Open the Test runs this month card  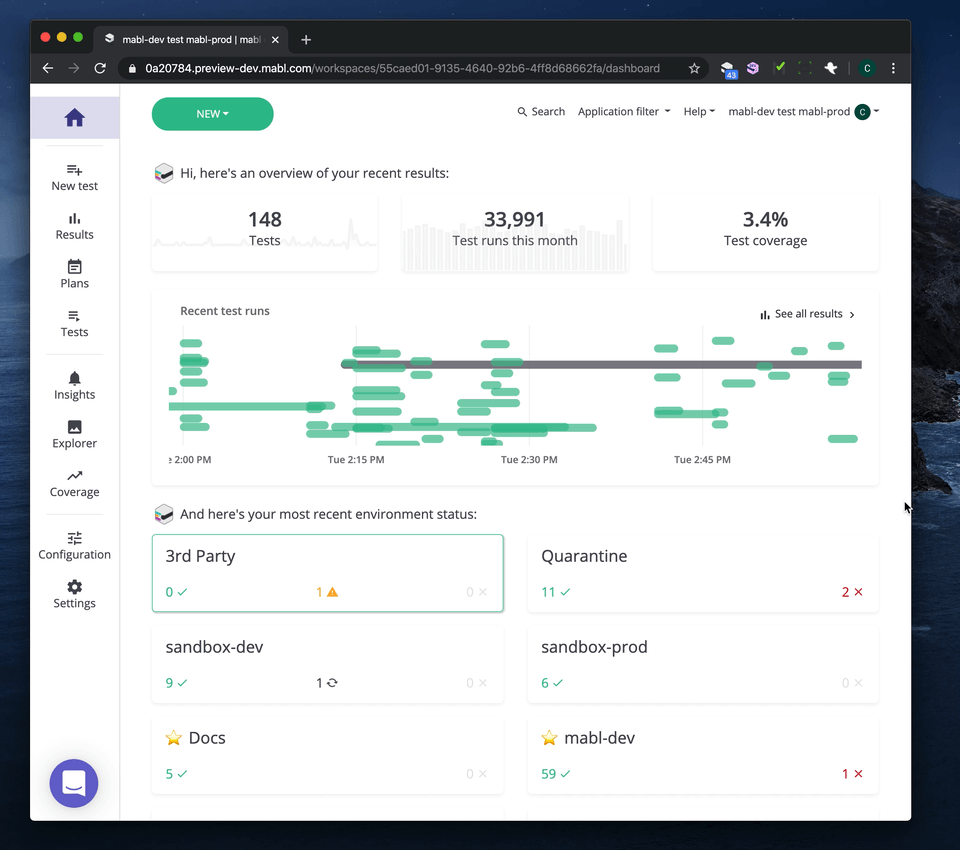tap(515, 233)
